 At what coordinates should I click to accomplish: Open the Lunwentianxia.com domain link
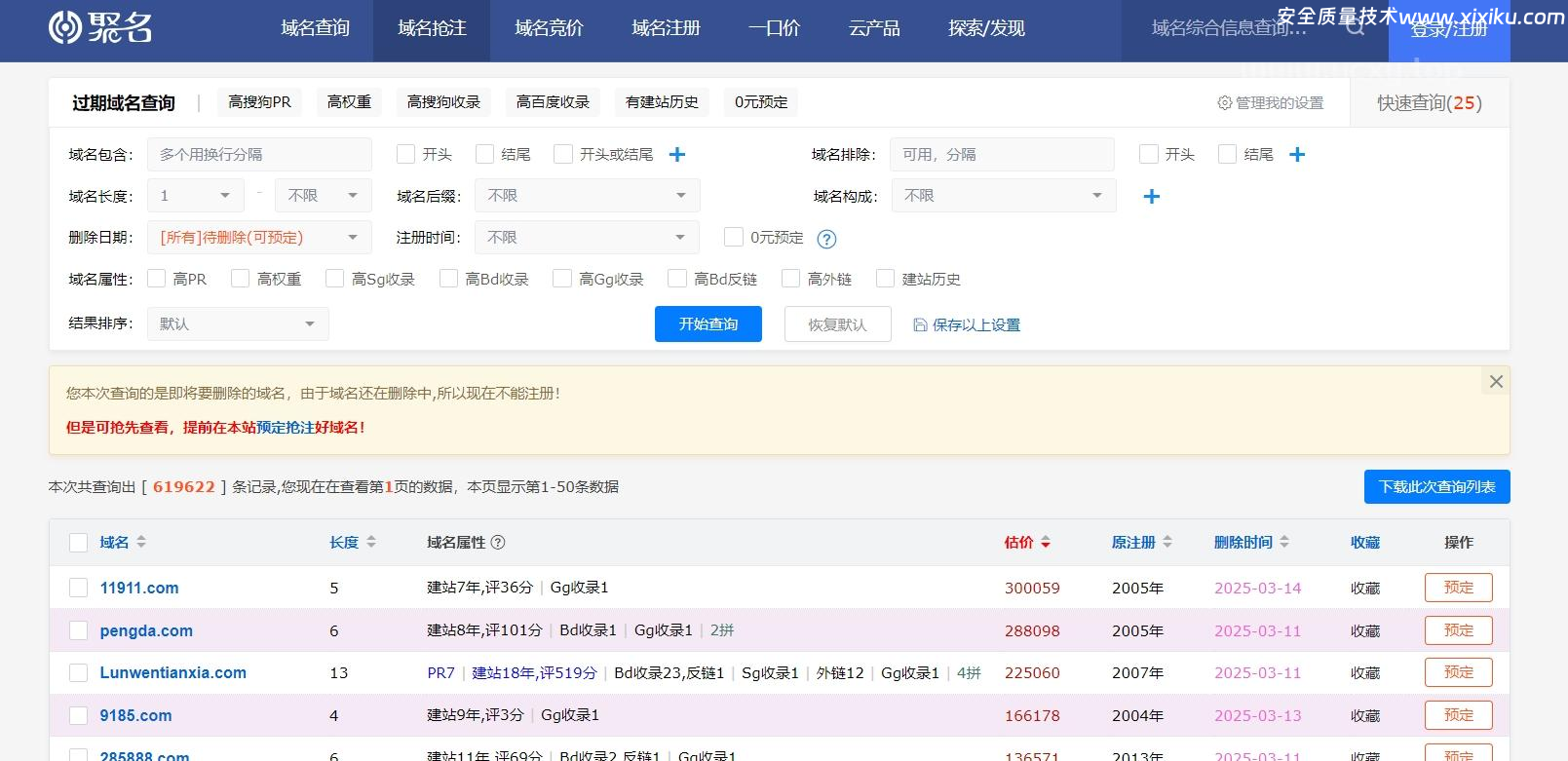pos(172,673)
